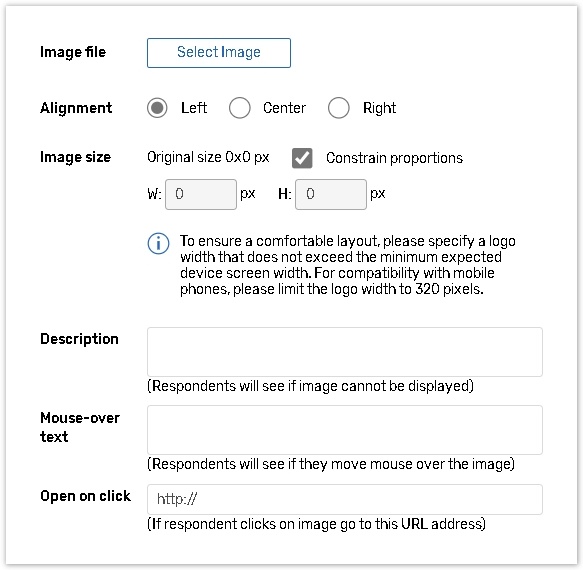Click the 'Left' label text

click(194, 108)
